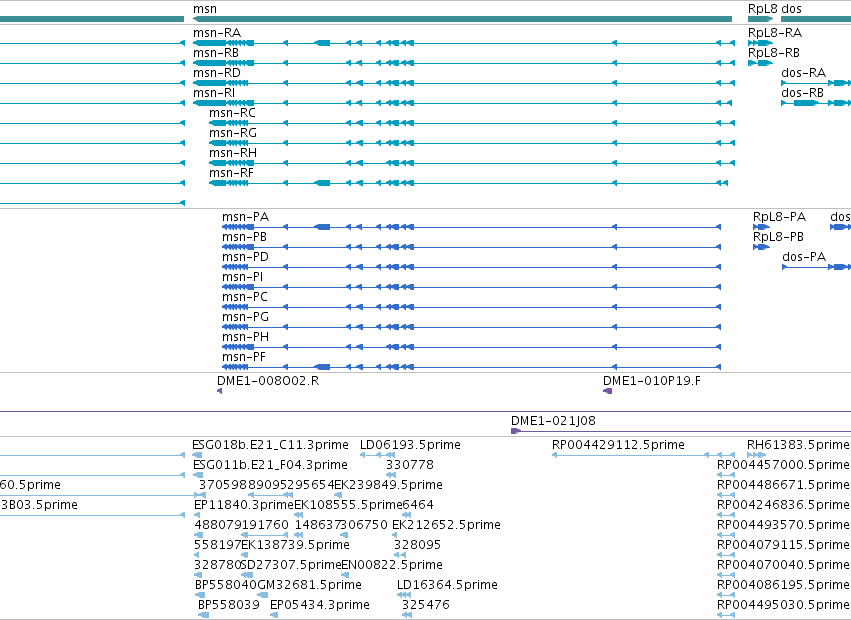Screen dimensions: 851x620
Task: Click the RP004486671.5prime EST label
Action: (x=783, y=485)
